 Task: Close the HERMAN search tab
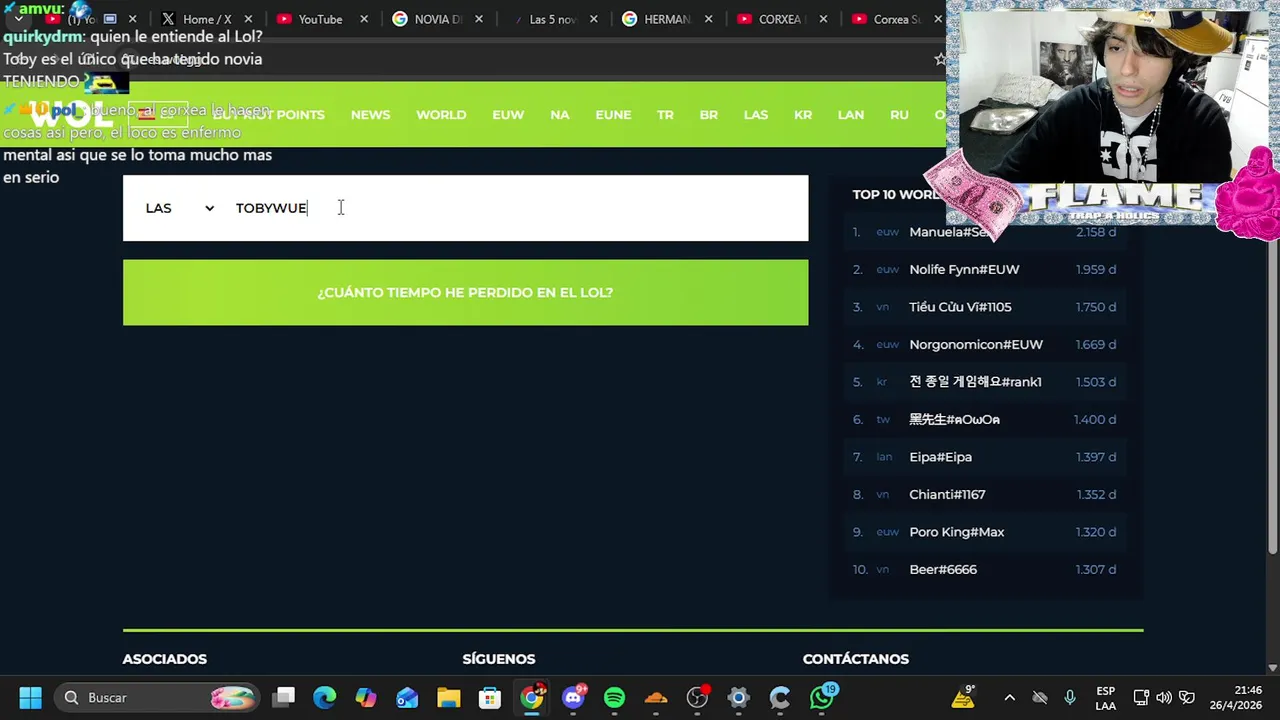(710, 19)
